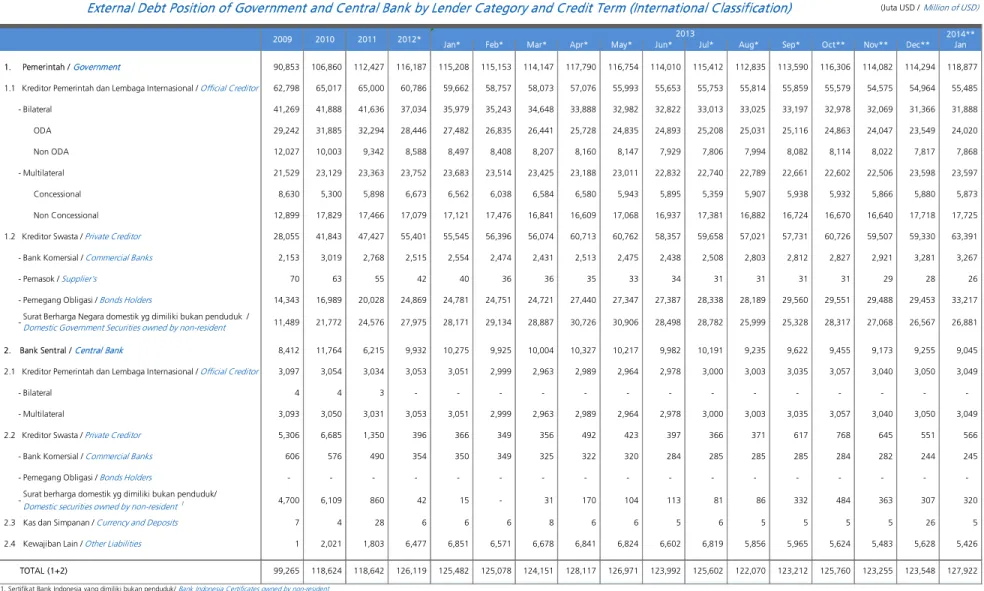Click the table title External Debt Position
Viewport: 984px width, 591px height.
click(439, 8)
